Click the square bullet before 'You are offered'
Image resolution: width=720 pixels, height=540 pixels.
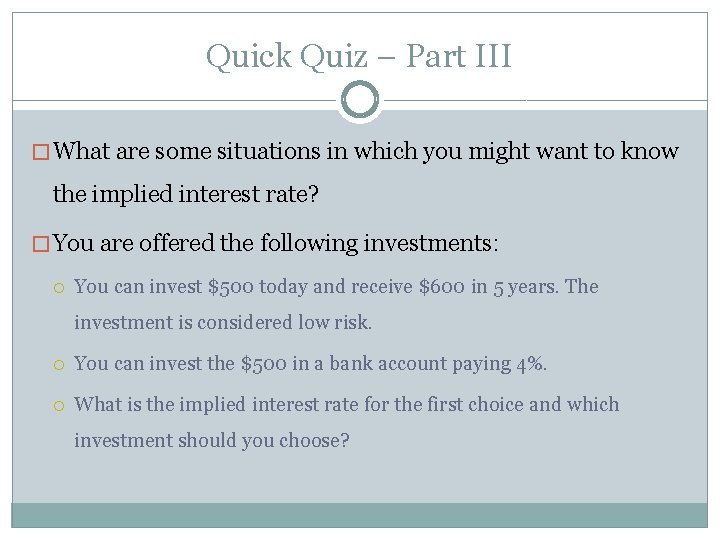[x=41, y=244]
